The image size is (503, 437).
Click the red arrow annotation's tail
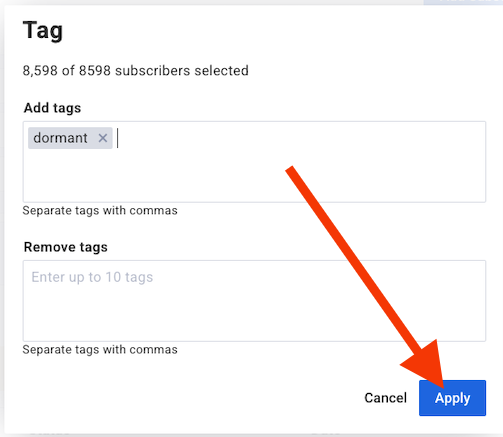[x=289, y=169]
